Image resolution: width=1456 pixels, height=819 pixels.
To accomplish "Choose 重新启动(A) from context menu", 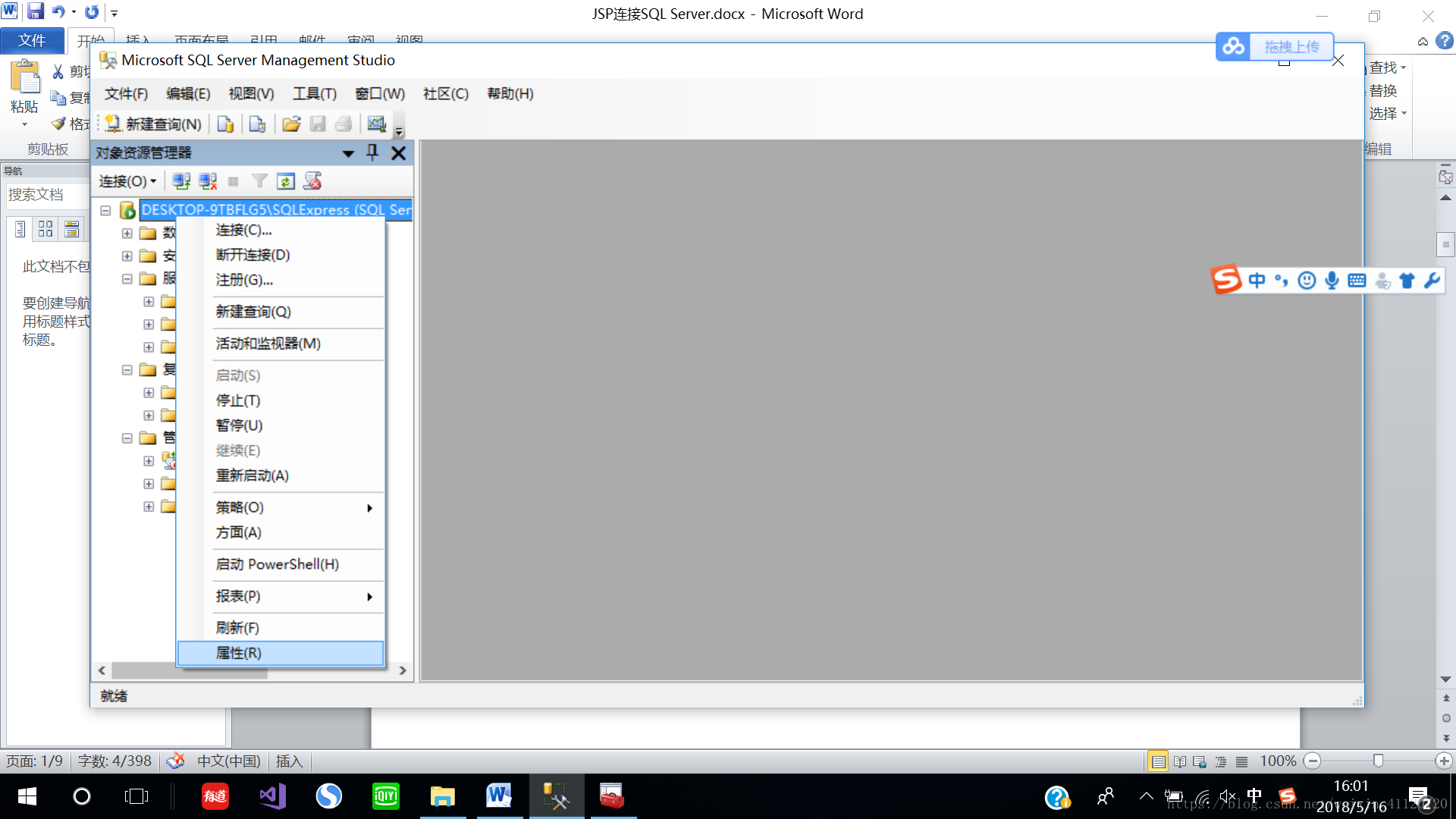I will pos(281,475).
